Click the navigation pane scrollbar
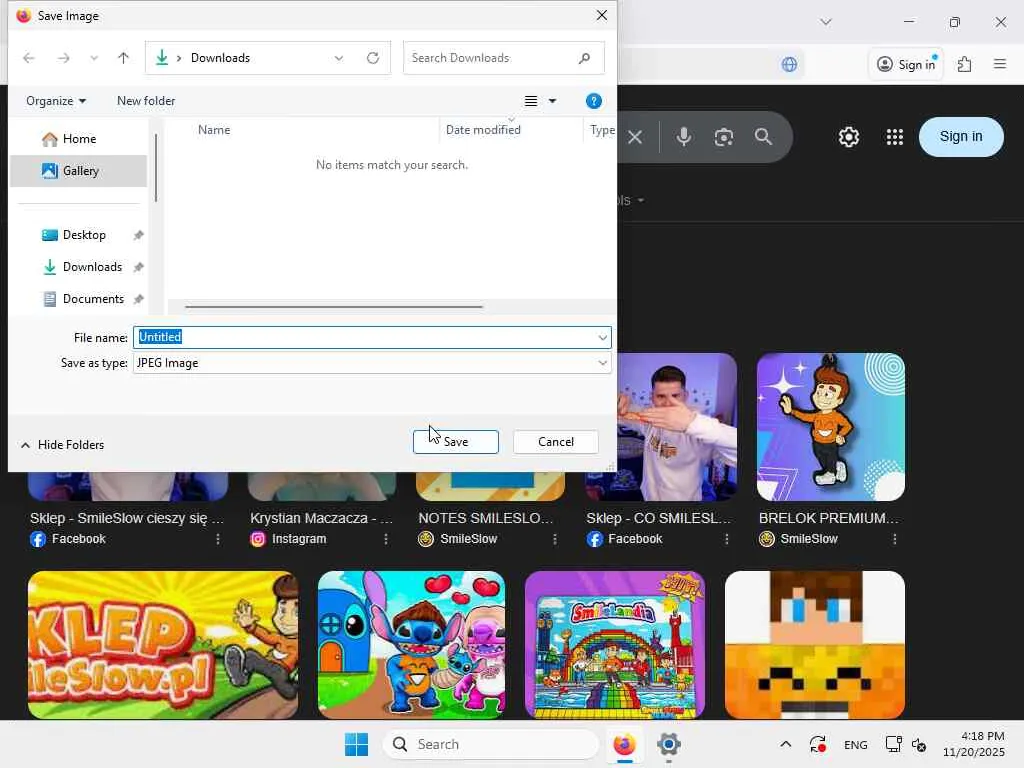 click(x=155, y=168)
